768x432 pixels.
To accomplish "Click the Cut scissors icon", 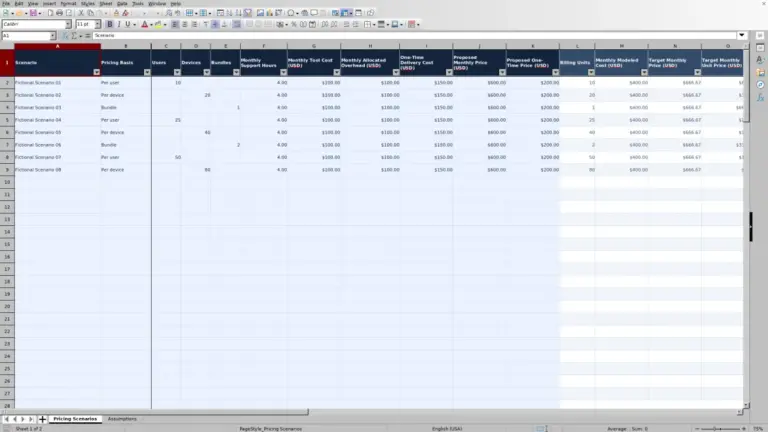I will (81, 13).
